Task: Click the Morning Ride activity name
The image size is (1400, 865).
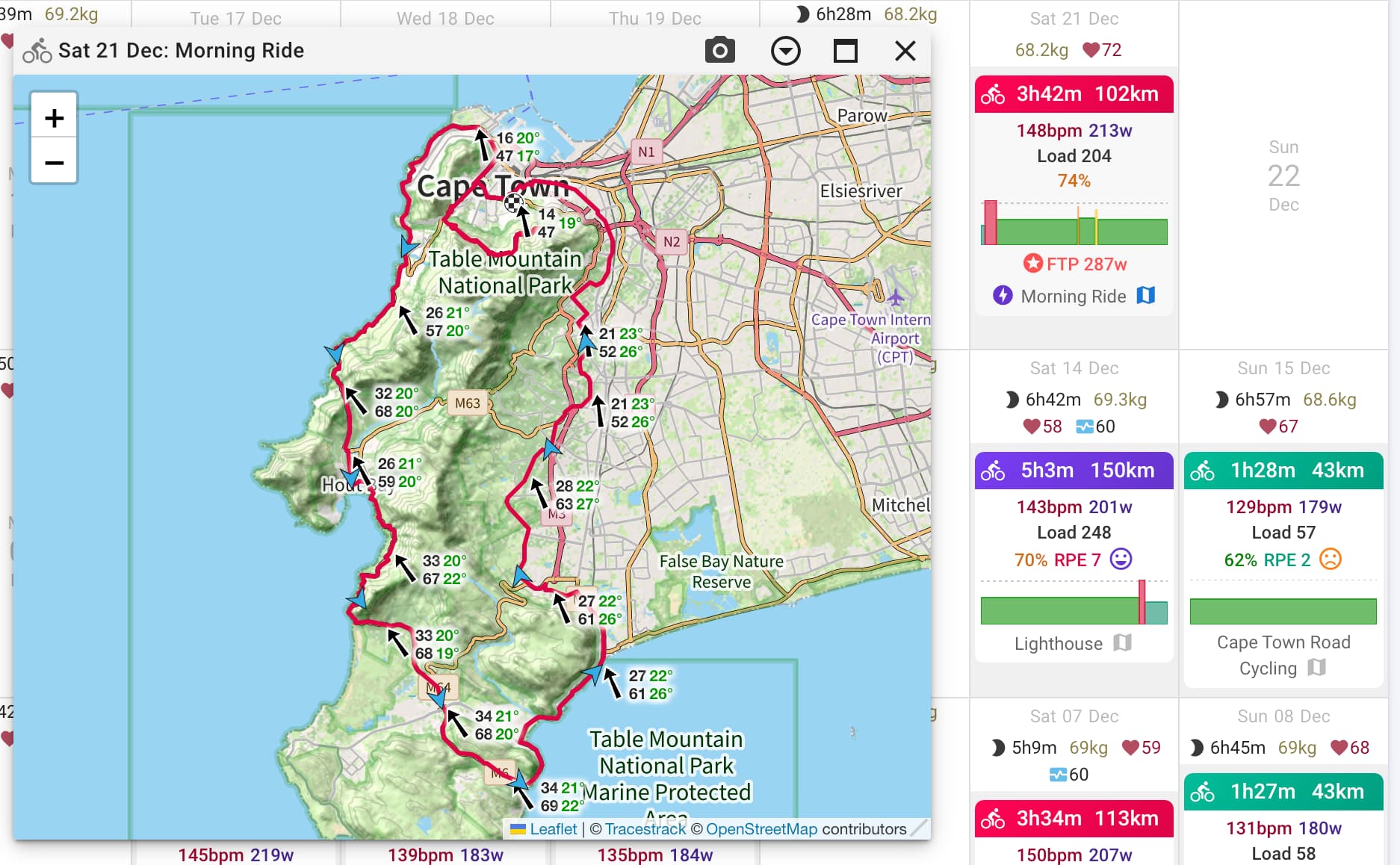Action: click(x=1073, y=297)
